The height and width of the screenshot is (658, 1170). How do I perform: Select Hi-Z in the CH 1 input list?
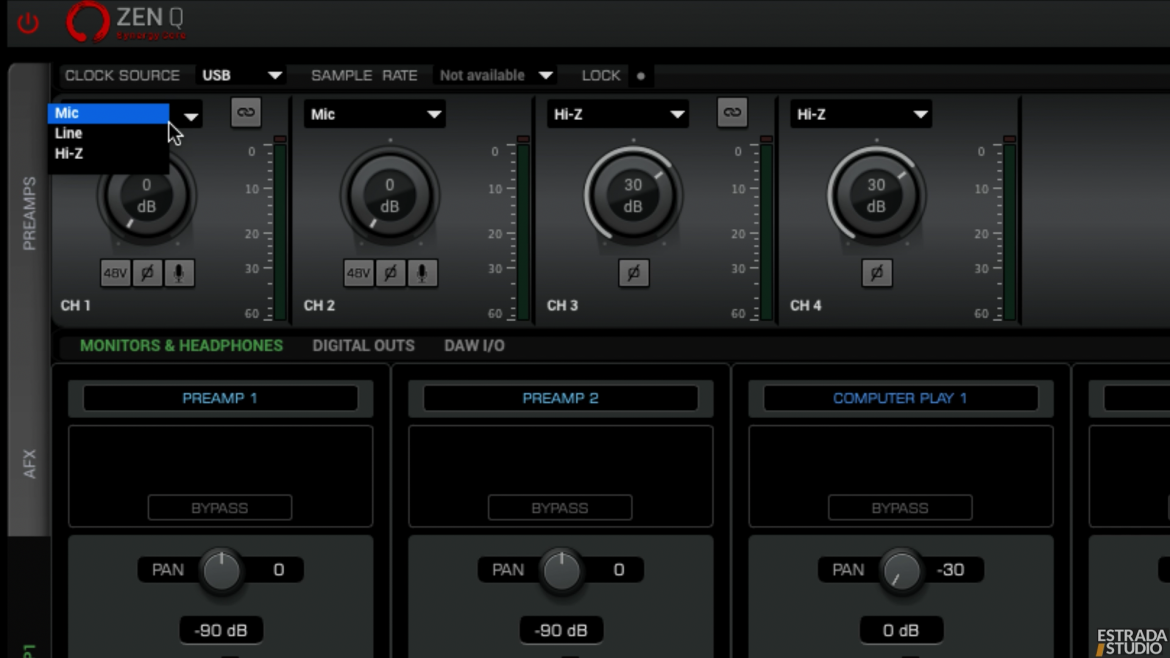(x=108, y=153)
